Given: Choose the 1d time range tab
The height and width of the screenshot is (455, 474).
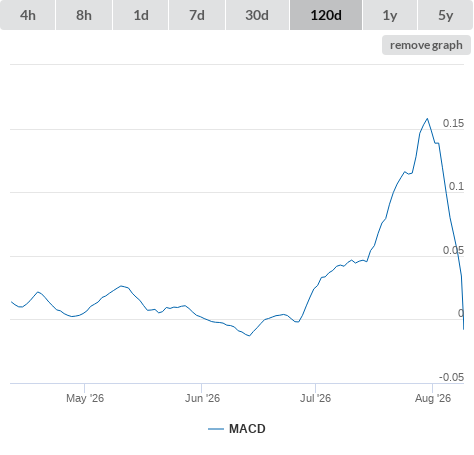Looking at the screenshot, I should (x=141, y=15).
